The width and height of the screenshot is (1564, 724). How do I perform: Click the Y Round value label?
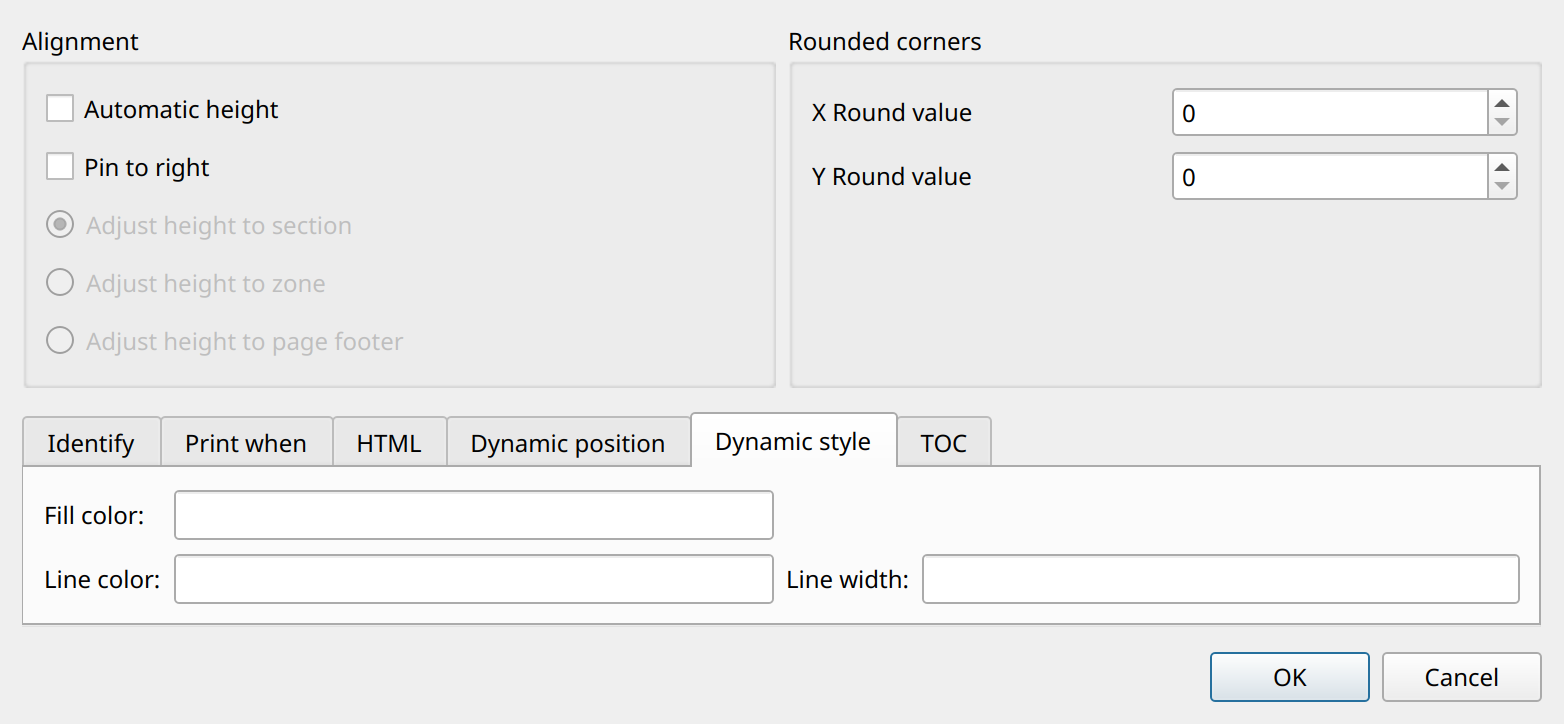click(892, 177)
